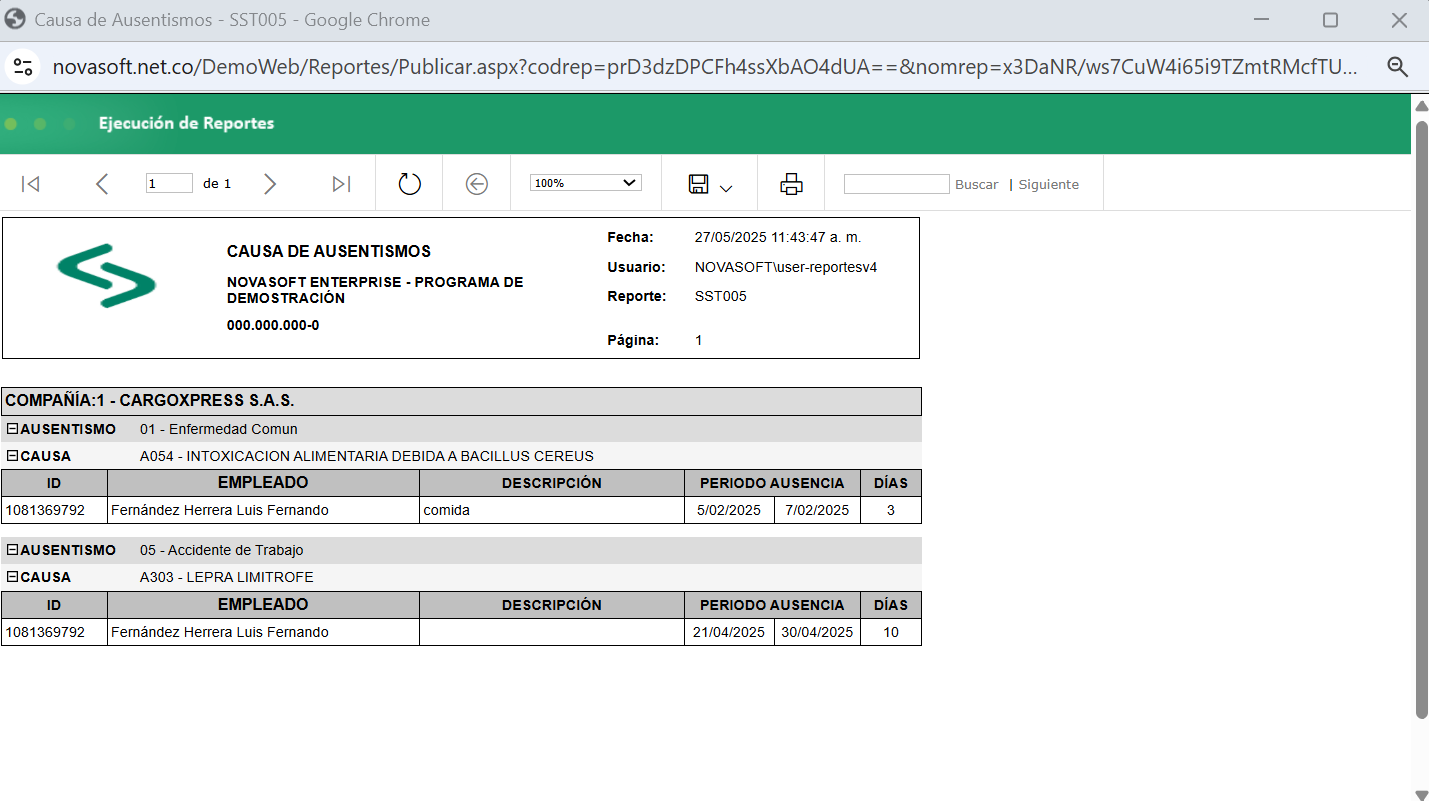Go to first report page
Image resolution: width=1429 pixels, height=801 pixels.
pos(31,184)
